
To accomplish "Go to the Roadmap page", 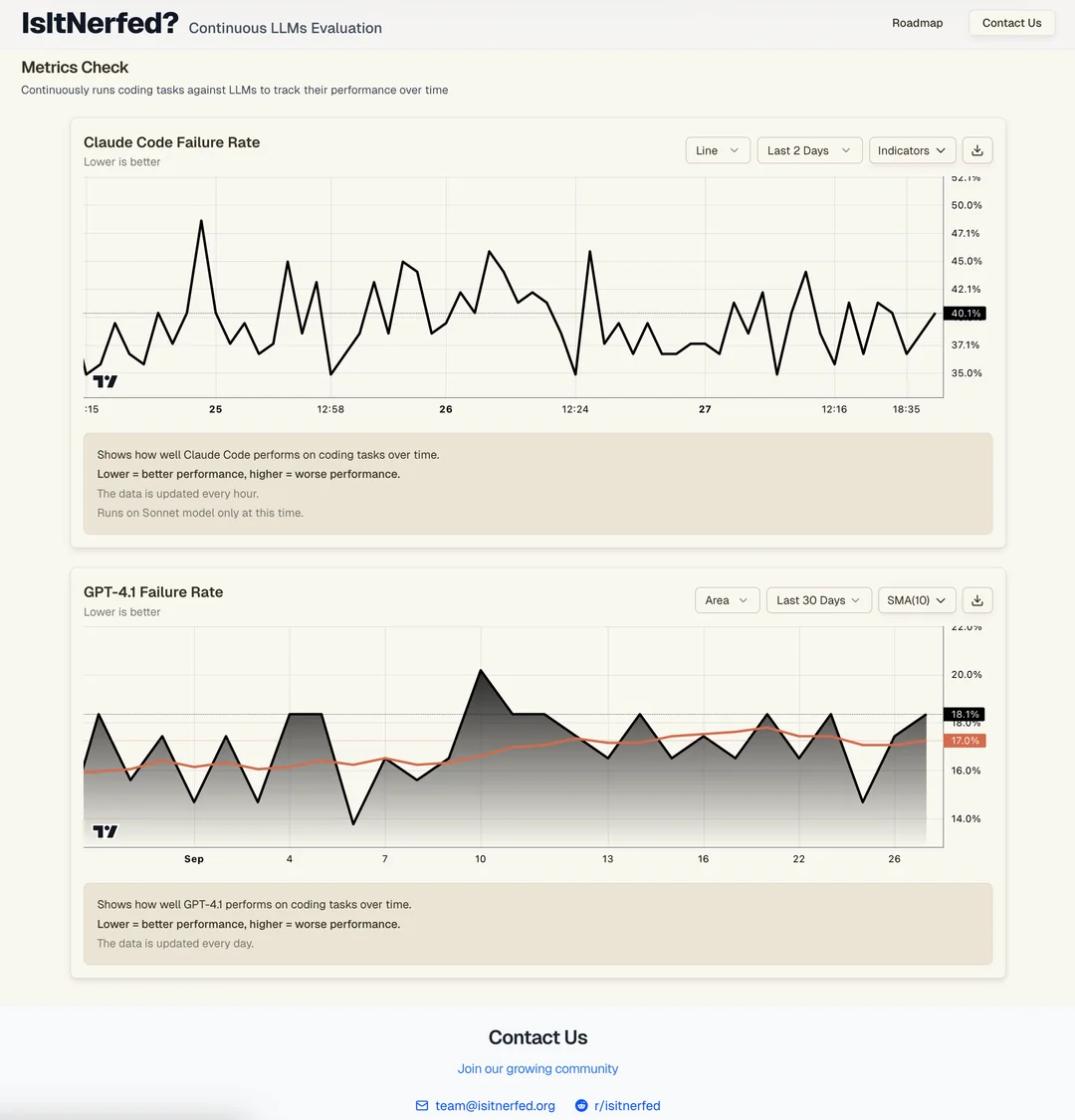I will 917,23.
